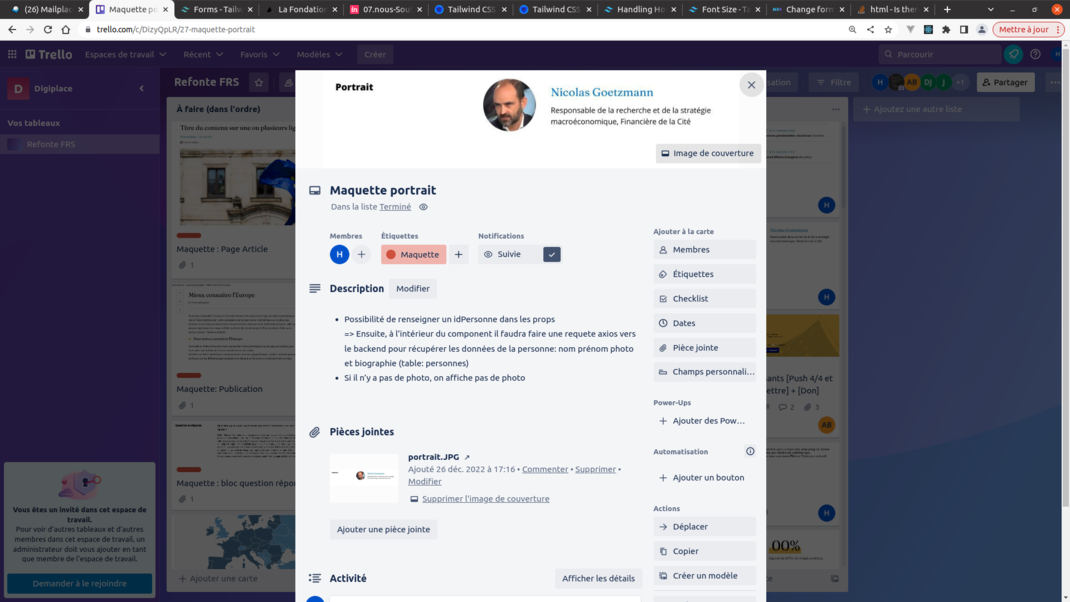Image resolution: width=1070 pixels, height=602 pixels.
Task: Add a label with plus icon
Action: pos(459,254)
